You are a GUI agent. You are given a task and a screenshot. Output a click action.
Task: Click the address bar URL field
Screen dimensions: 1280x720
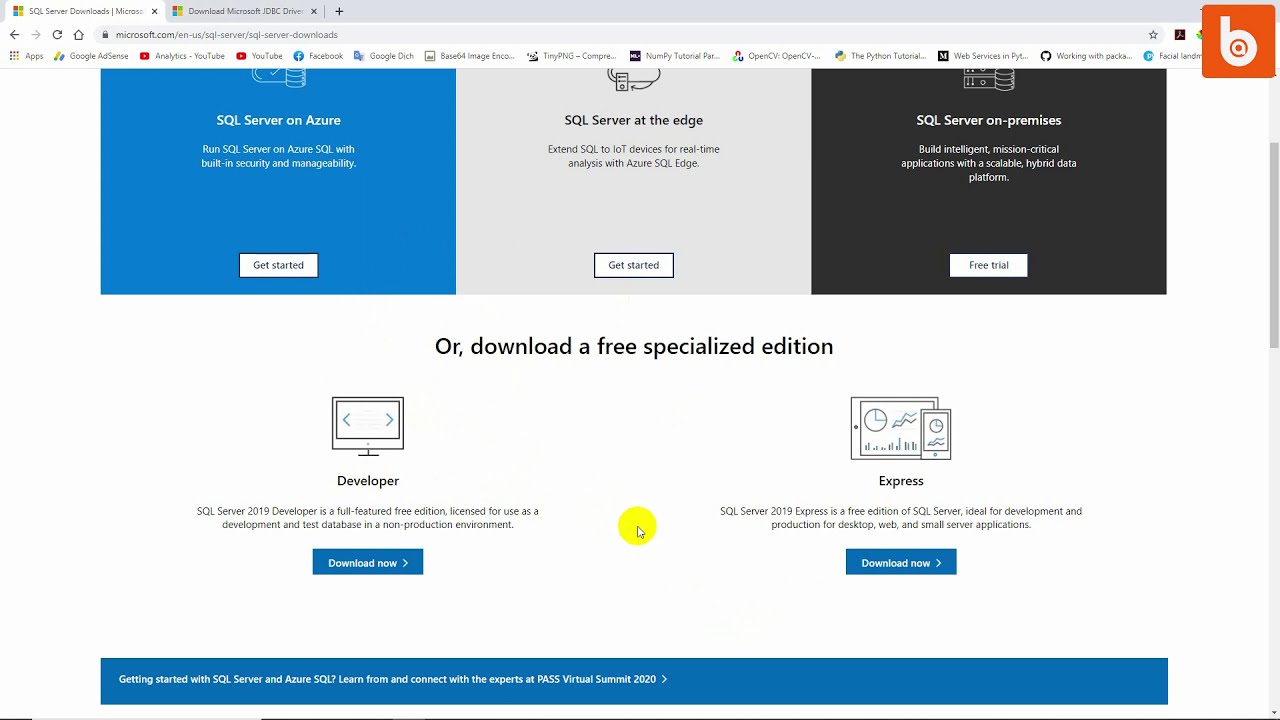tap(620, 34)
